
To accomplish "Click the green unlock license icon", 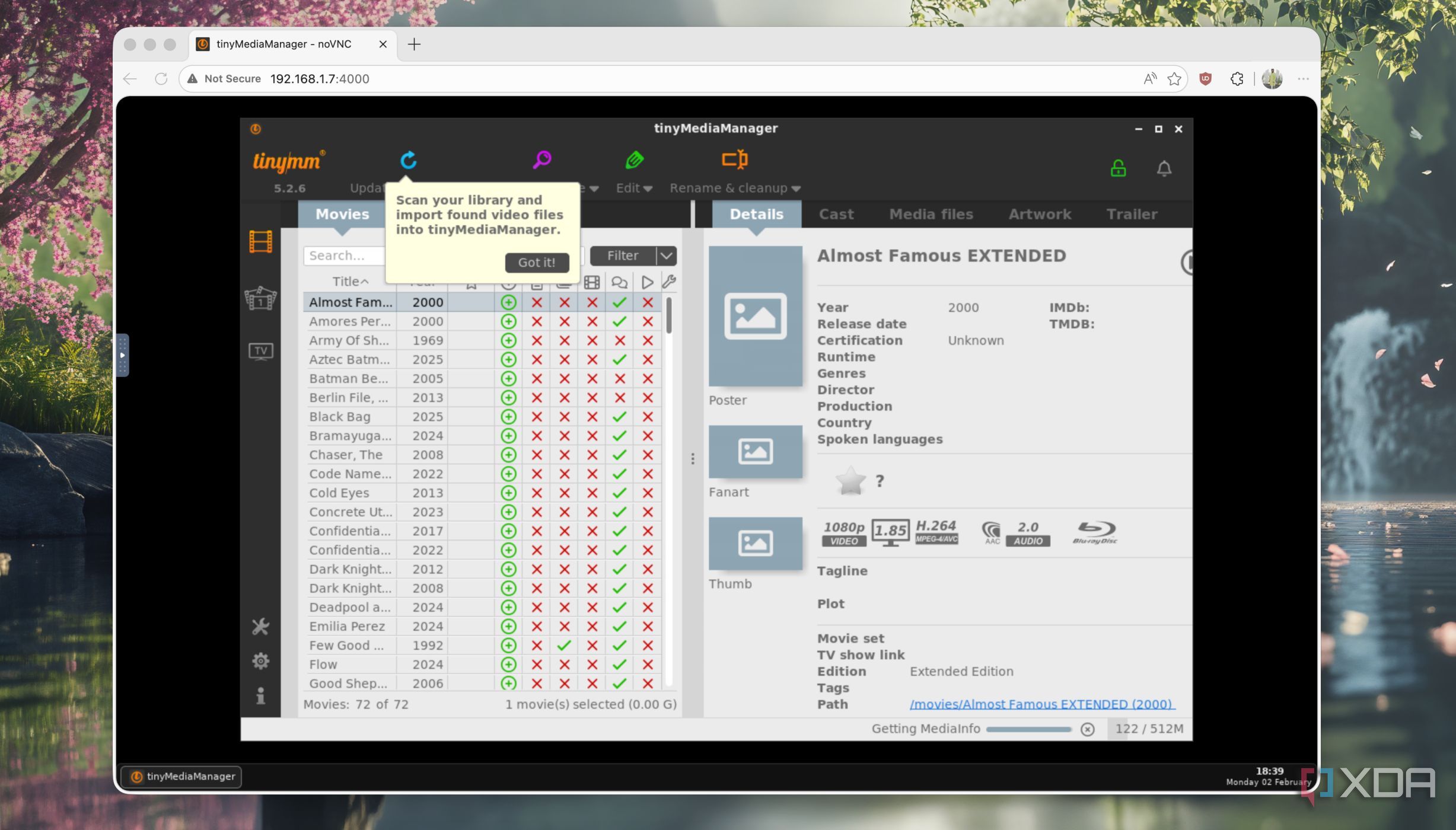I will [x=1118, y=168].
